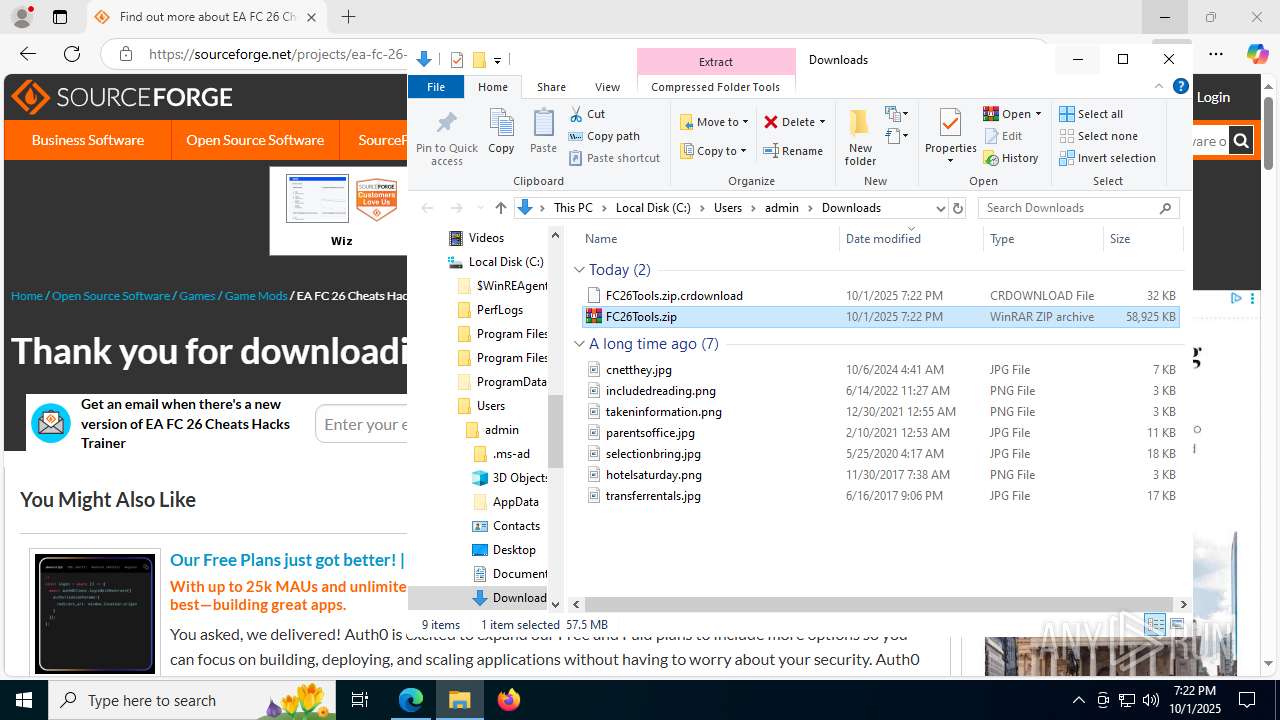Select Desktop in navigation pane

pyautogui.click(x=504, y=550)
